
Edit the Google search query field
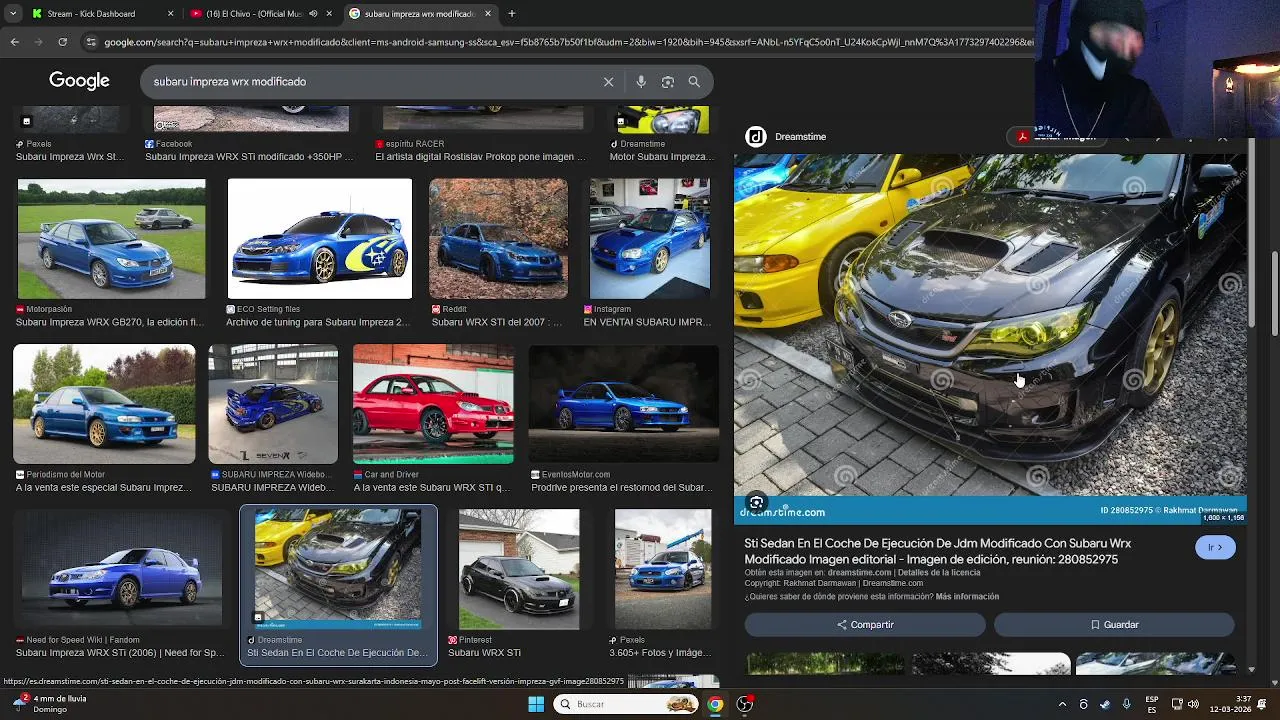pos(370,82)
